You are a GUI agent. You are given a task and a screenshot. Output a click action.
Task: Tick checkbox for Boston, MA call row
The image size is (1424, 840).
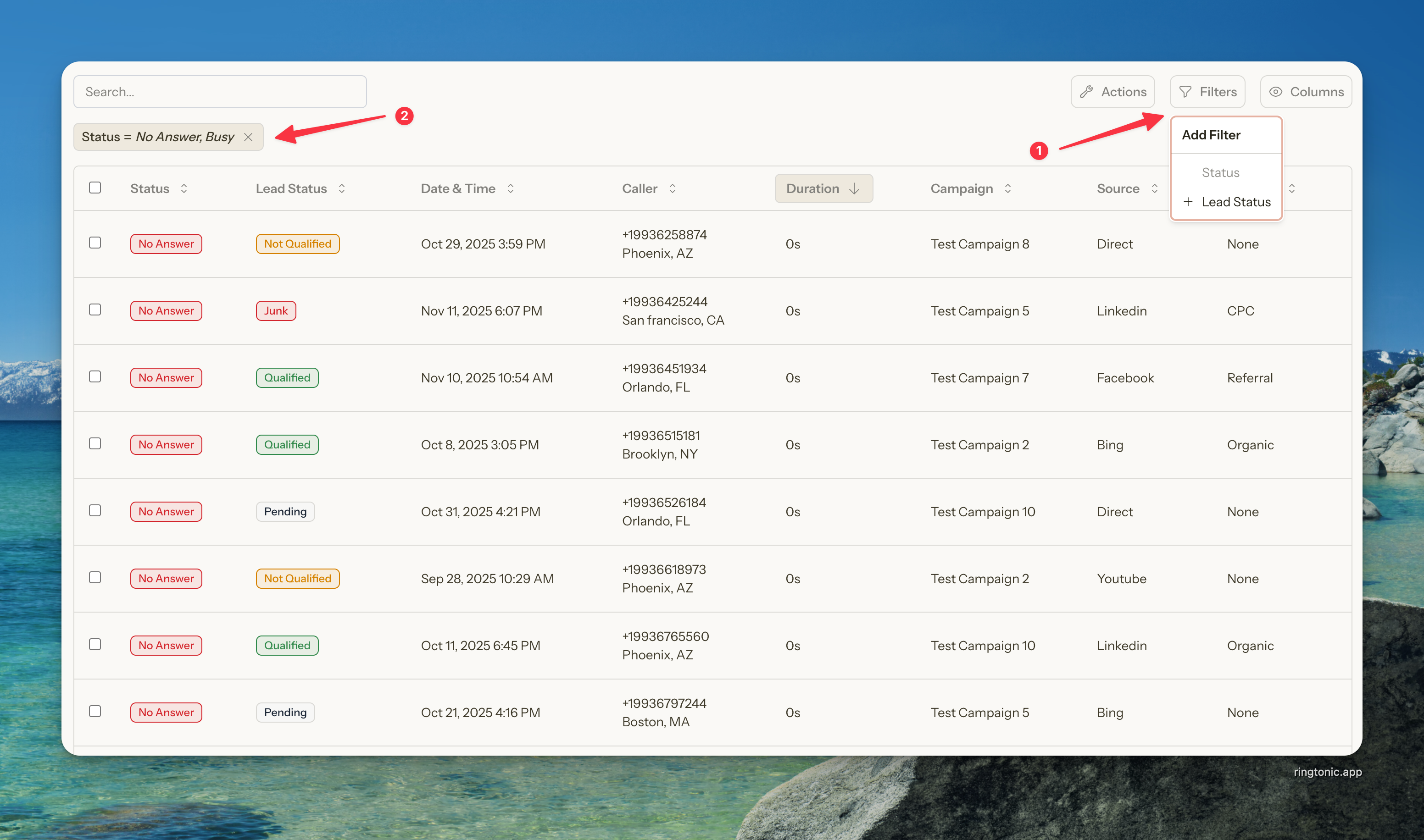click(x=95, y=711)
